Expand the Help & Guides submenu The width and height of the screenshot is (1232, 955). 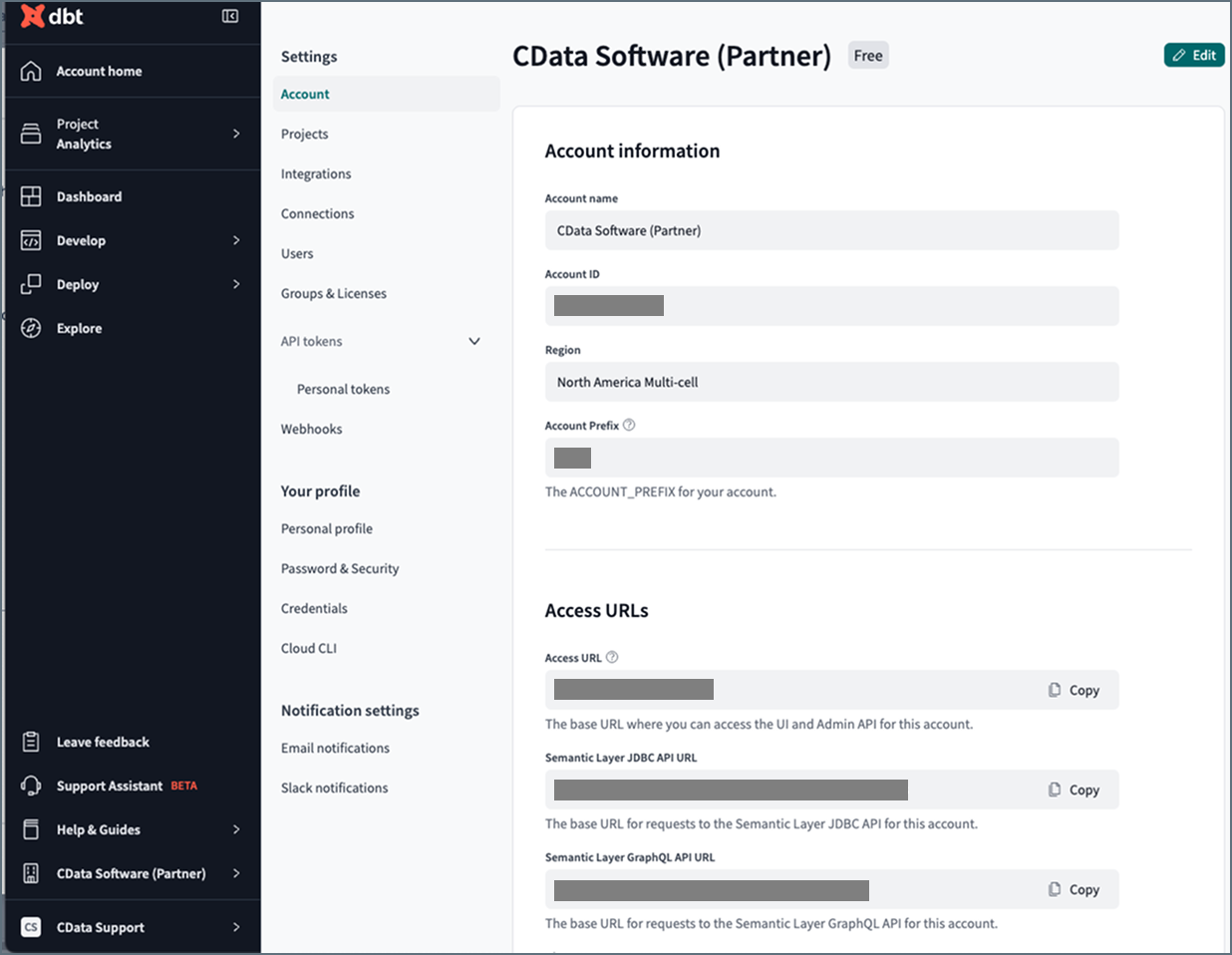pos(236,829)
